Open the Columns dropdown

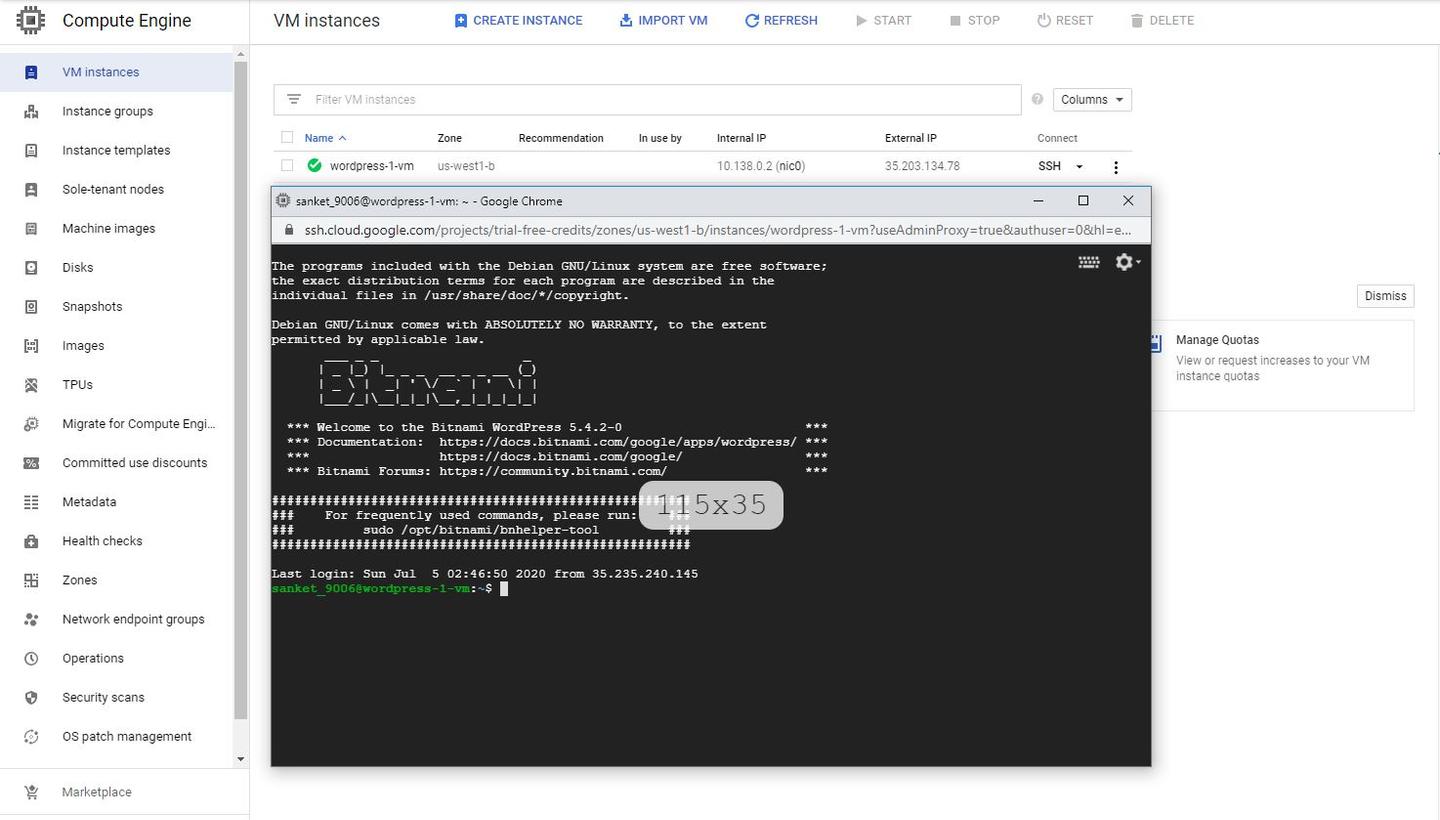[x=1092, y=99]
